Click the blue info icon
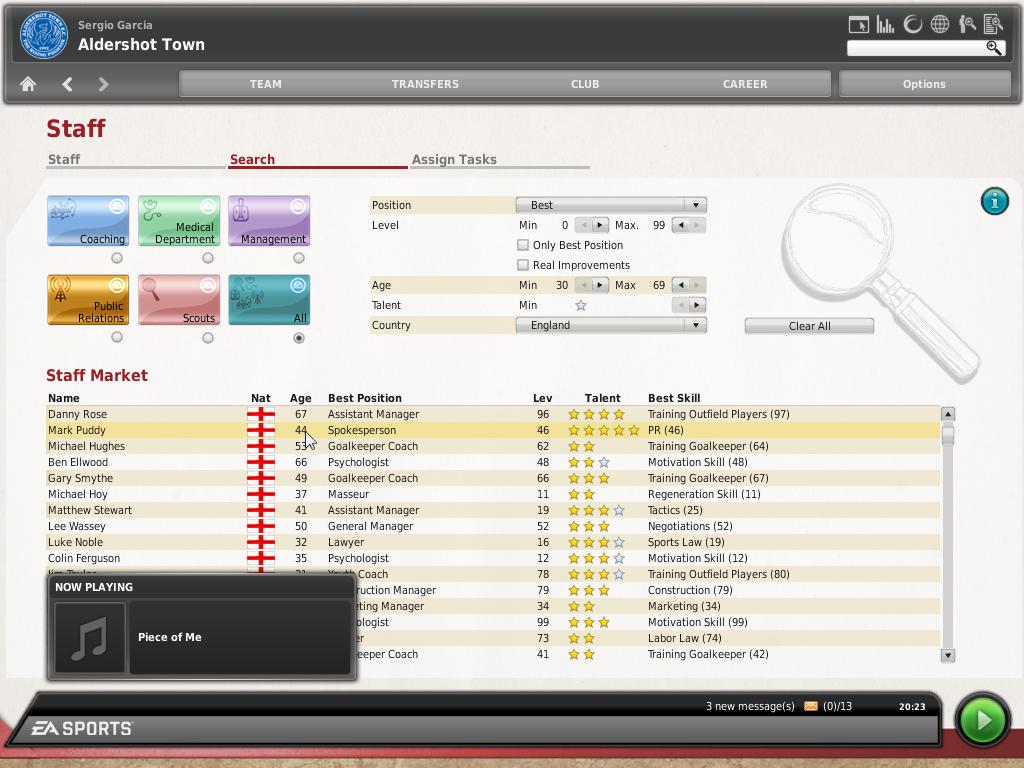 (x=994, y=201)
